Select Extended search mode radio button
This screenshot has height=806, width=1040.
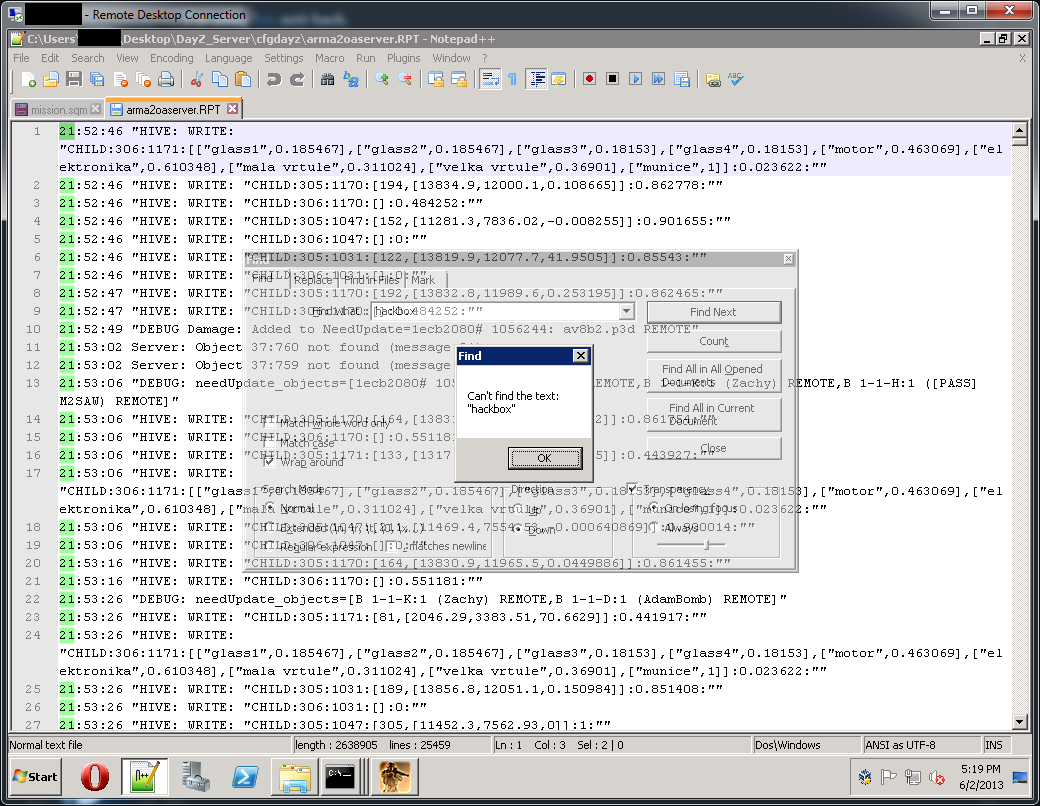[x=269, y=528]
